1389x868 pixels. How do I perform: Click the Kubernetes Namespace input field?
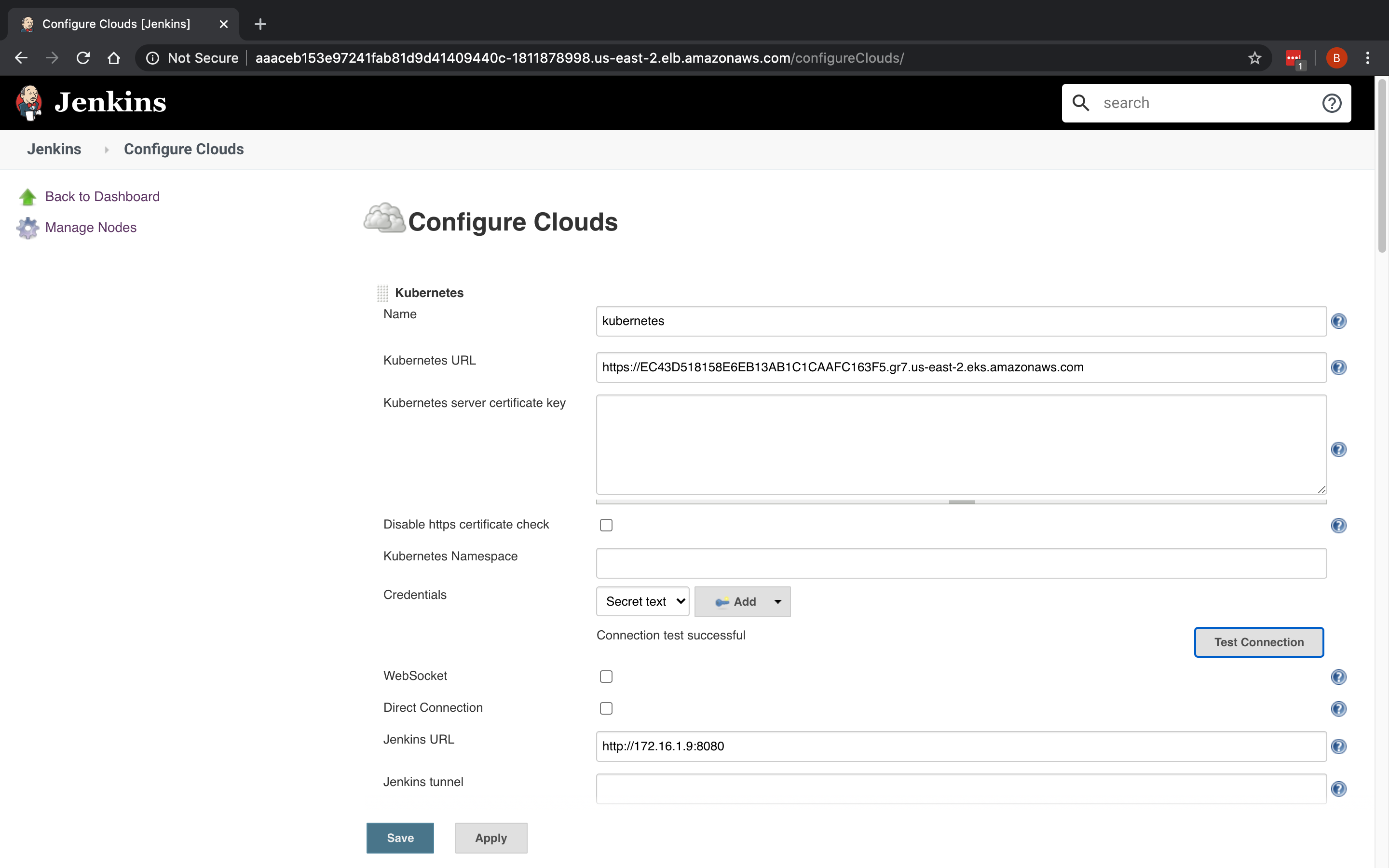pyautogui.click(x=961, y=563)
